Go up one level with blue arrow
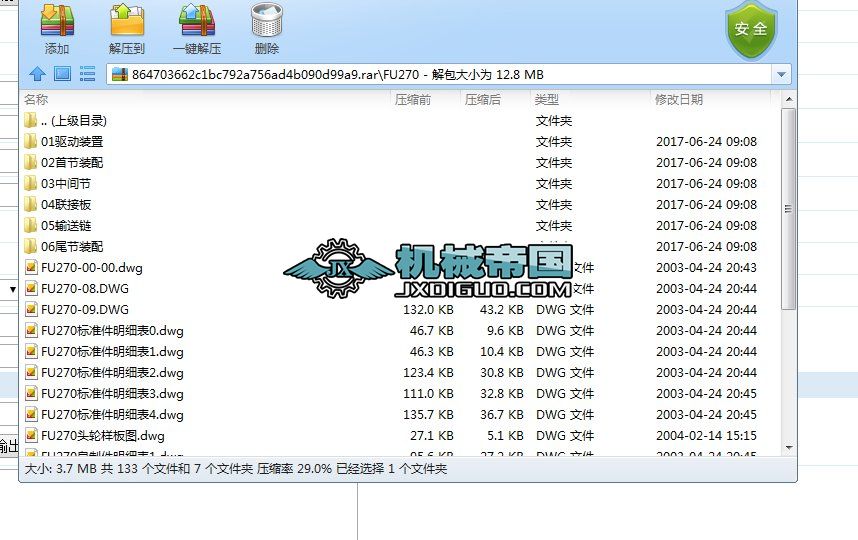Viewport: 858px width, 540px height. pos(37,74)
